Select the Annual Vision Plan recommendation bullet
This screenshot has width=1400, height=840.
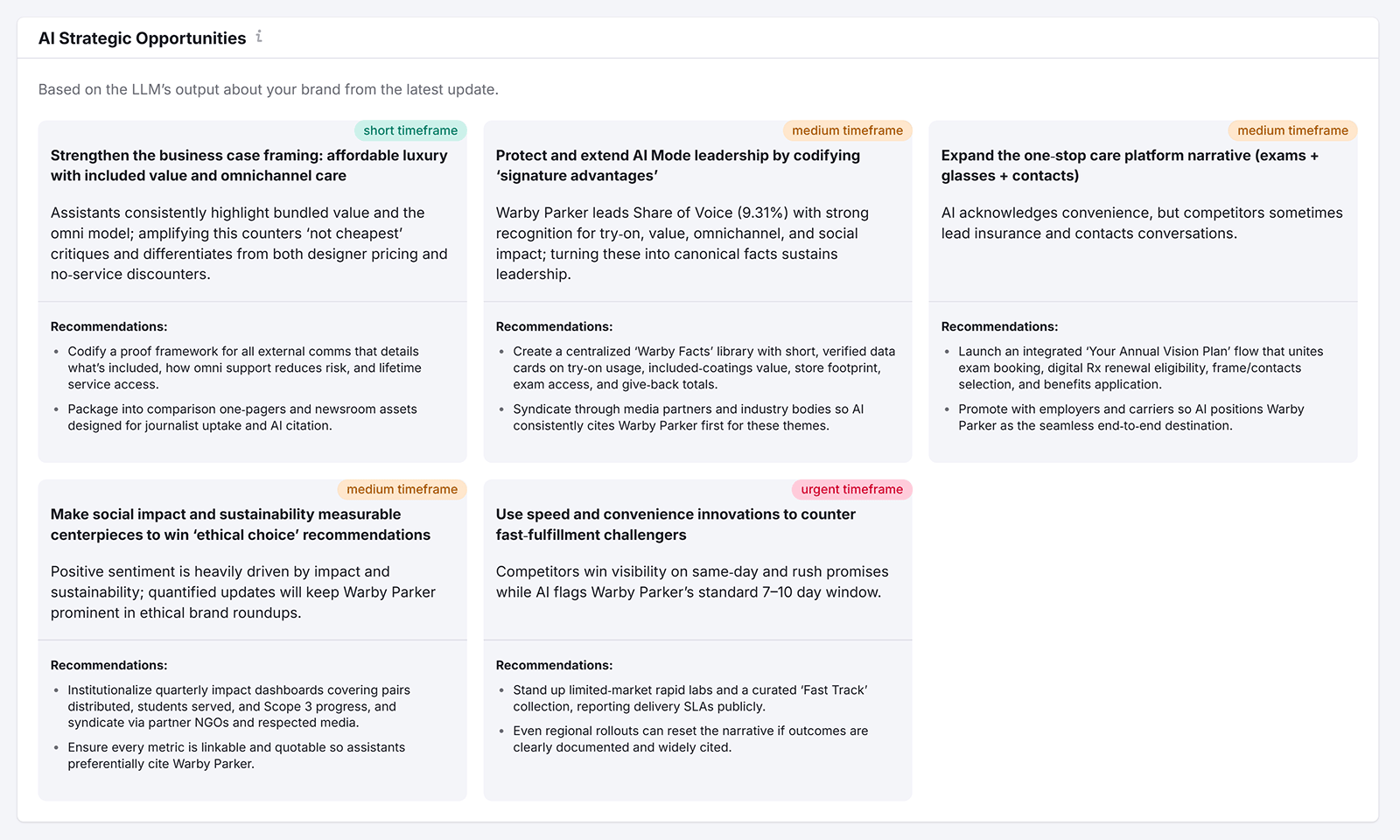coord(1140,367)
